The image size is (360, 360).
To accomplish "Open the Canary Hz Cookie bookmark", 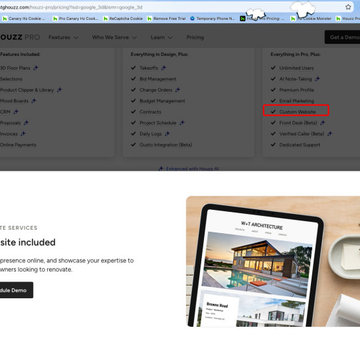I will pos(23,19).
